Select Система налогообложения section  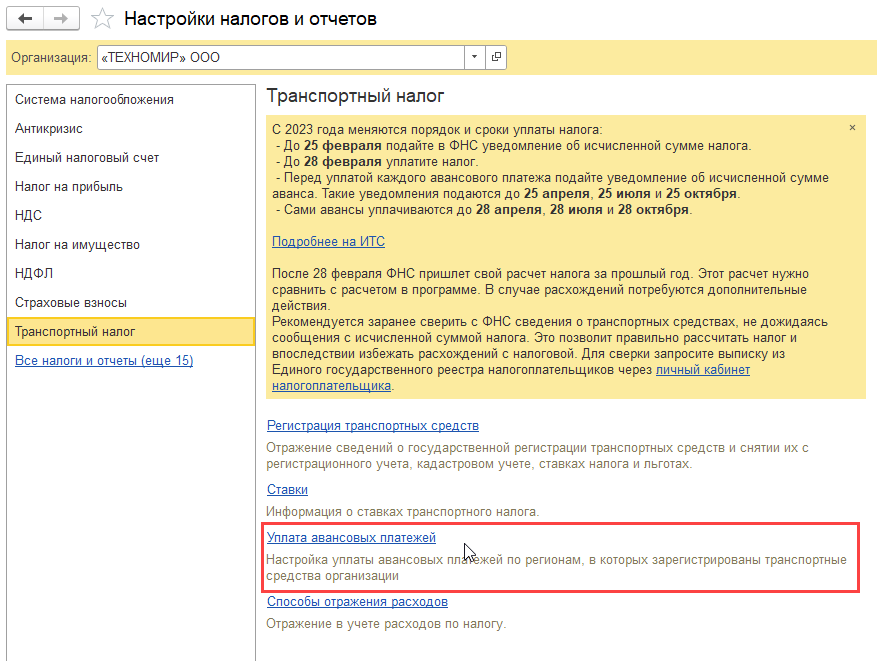coord(131,100)
